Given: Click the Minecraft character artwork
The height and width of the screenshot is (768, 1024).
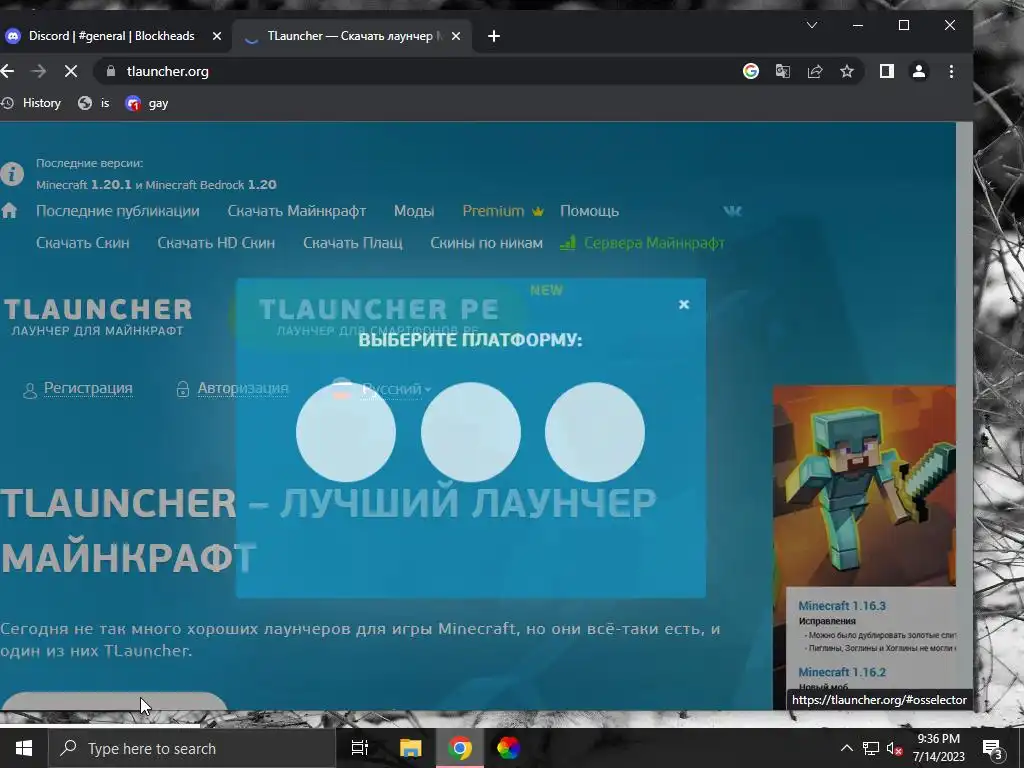Looking at the screenshot, I should point(864,486).
